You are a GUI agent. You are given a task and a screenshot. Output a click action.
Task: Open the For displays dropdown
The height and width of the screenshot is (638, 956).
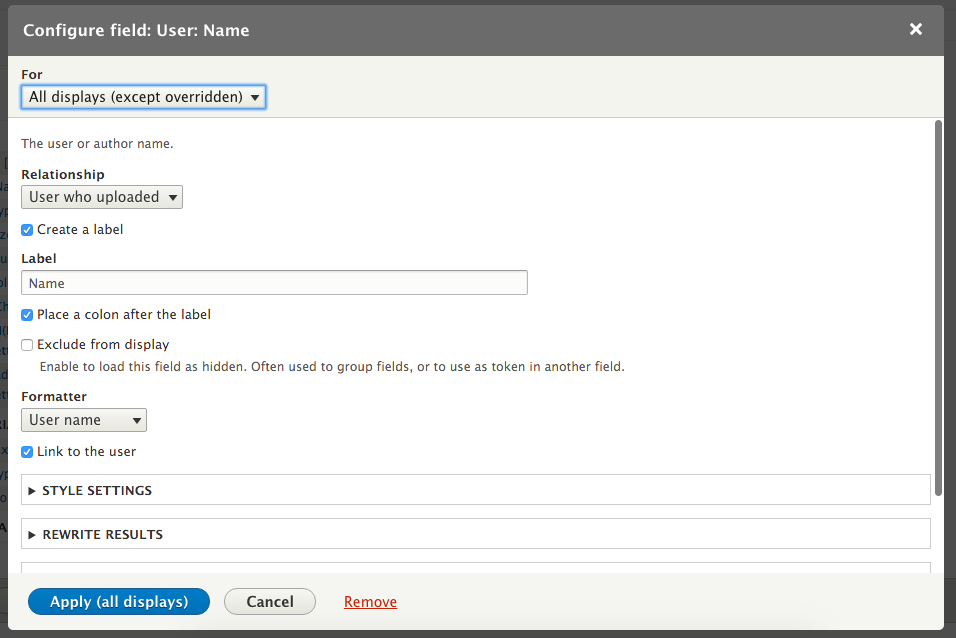[143, 97]
